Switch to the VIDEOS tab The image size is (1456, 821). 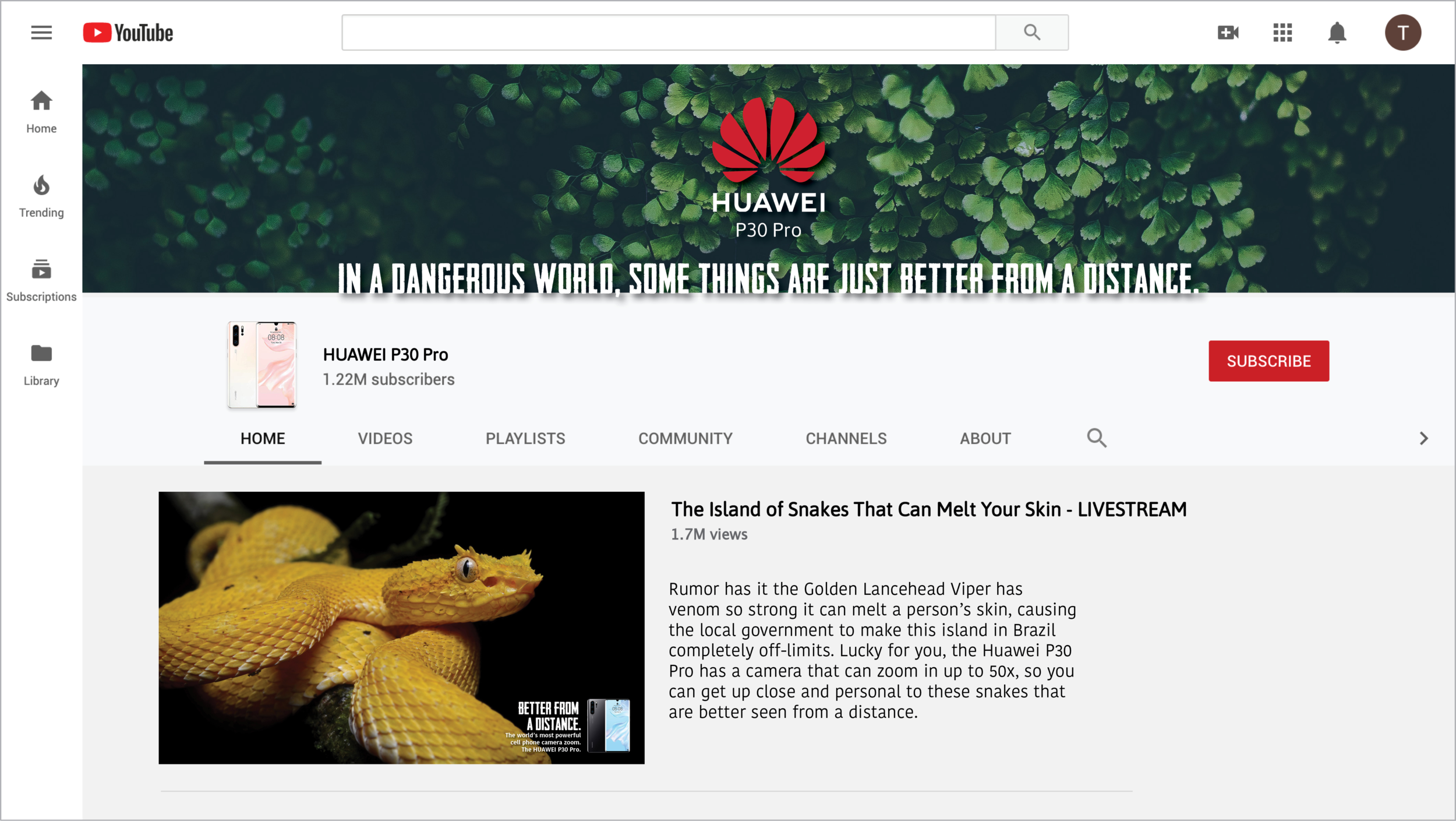385,439
